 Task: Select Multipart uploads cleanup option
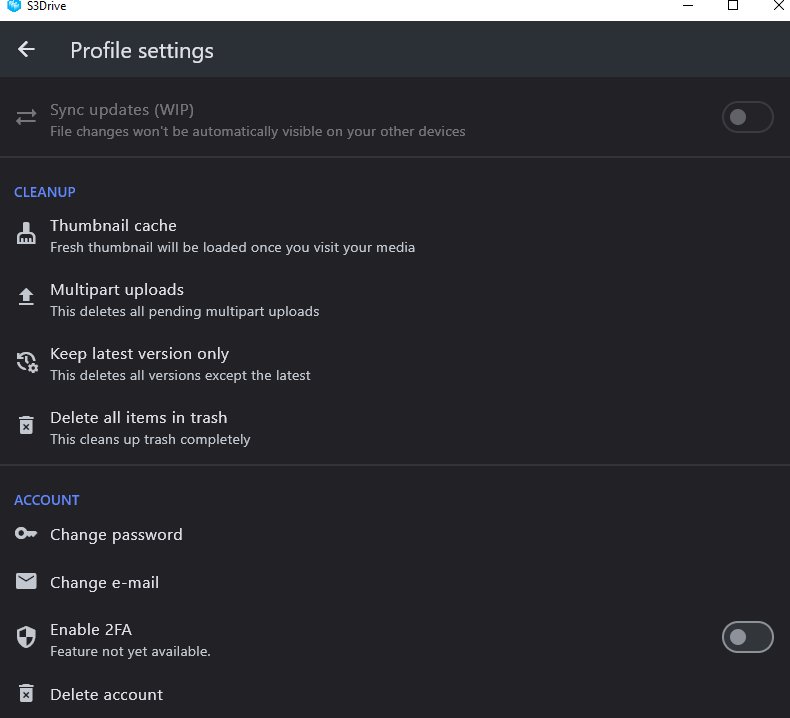coord(395,300)
